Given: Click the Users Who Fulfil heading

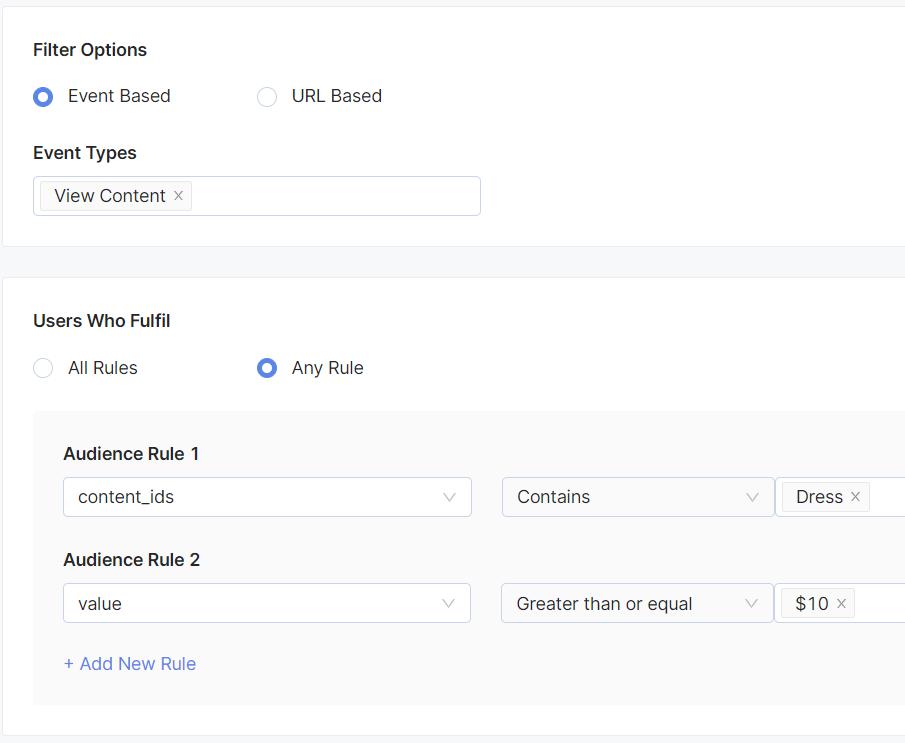Looking at the screenshot, I should click(x=102, y=321).
